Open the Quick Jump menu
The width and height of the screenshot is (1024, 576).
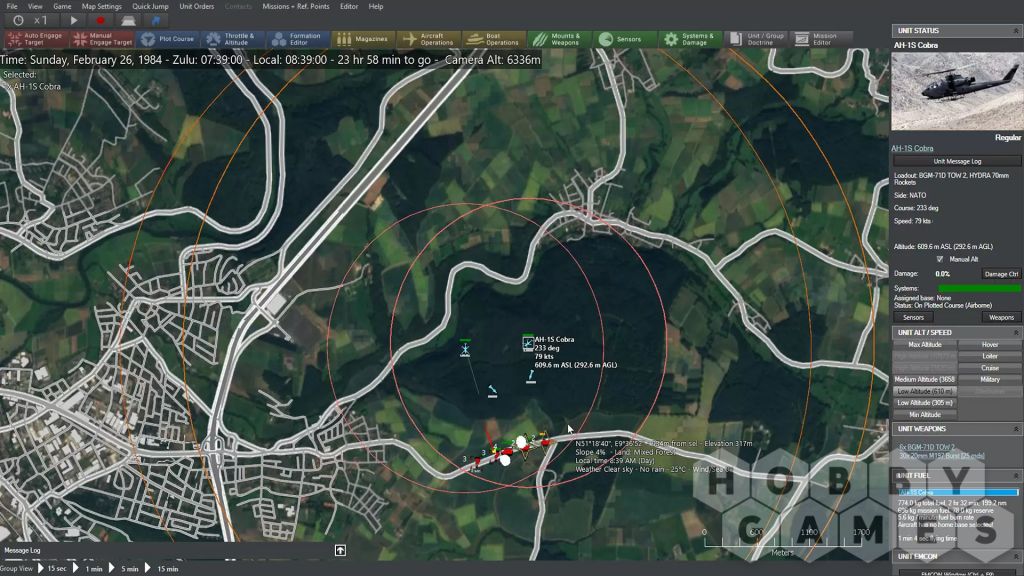point(150,7)
